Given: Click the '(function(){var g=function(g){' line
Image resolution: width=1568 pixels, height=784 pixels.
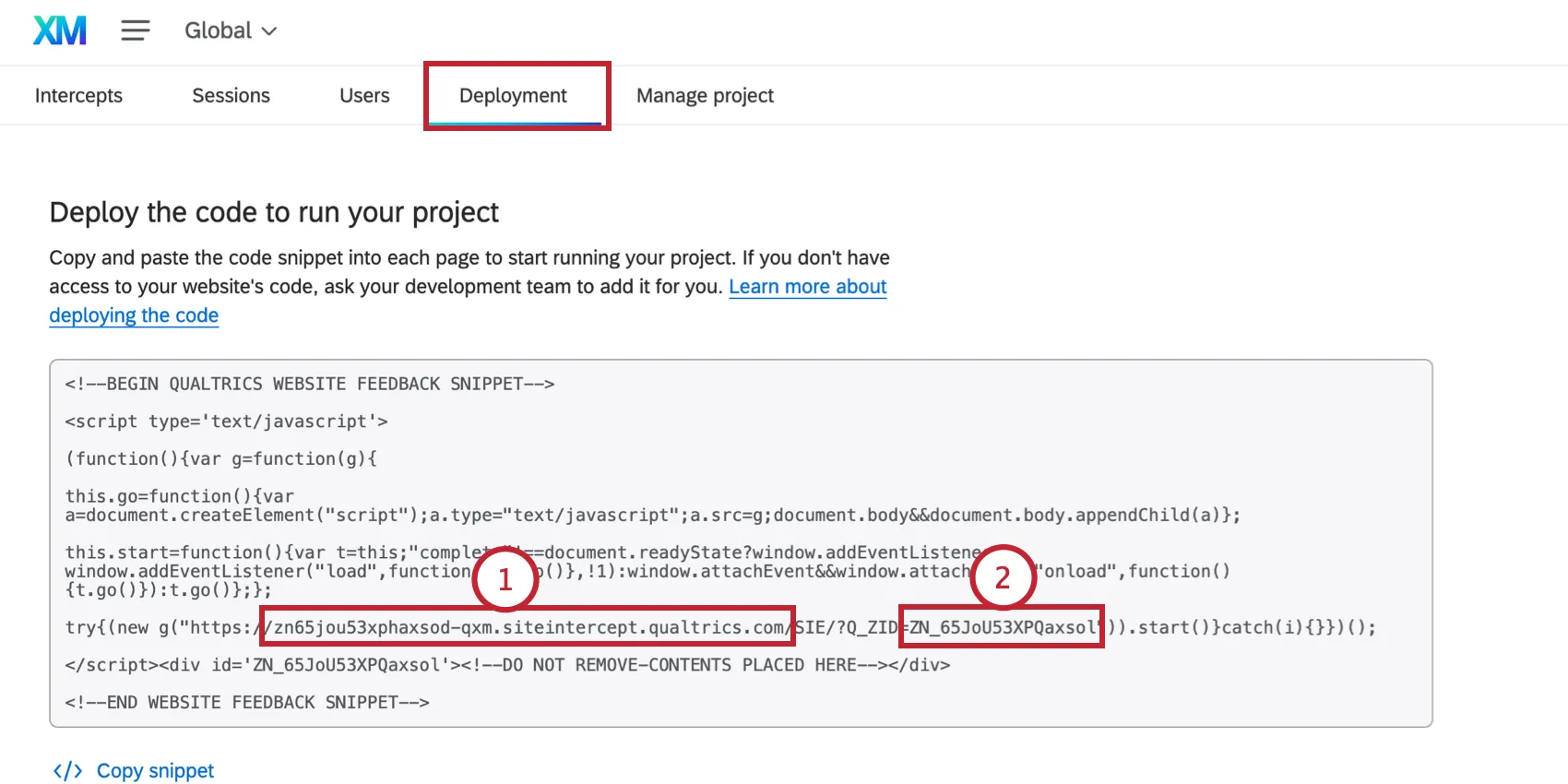Looking at the screenshot, I should point(221,458).
